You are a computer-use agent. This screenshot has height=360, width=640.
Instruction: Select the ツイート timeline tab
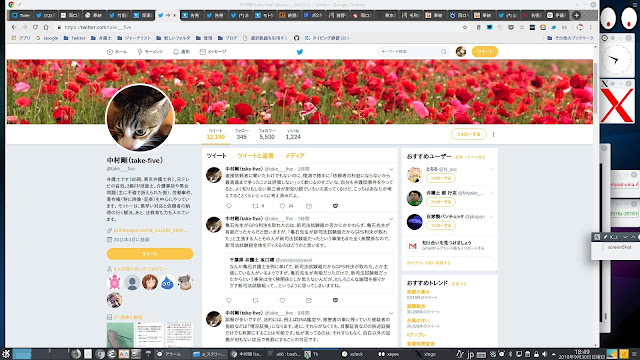(216, 156)
